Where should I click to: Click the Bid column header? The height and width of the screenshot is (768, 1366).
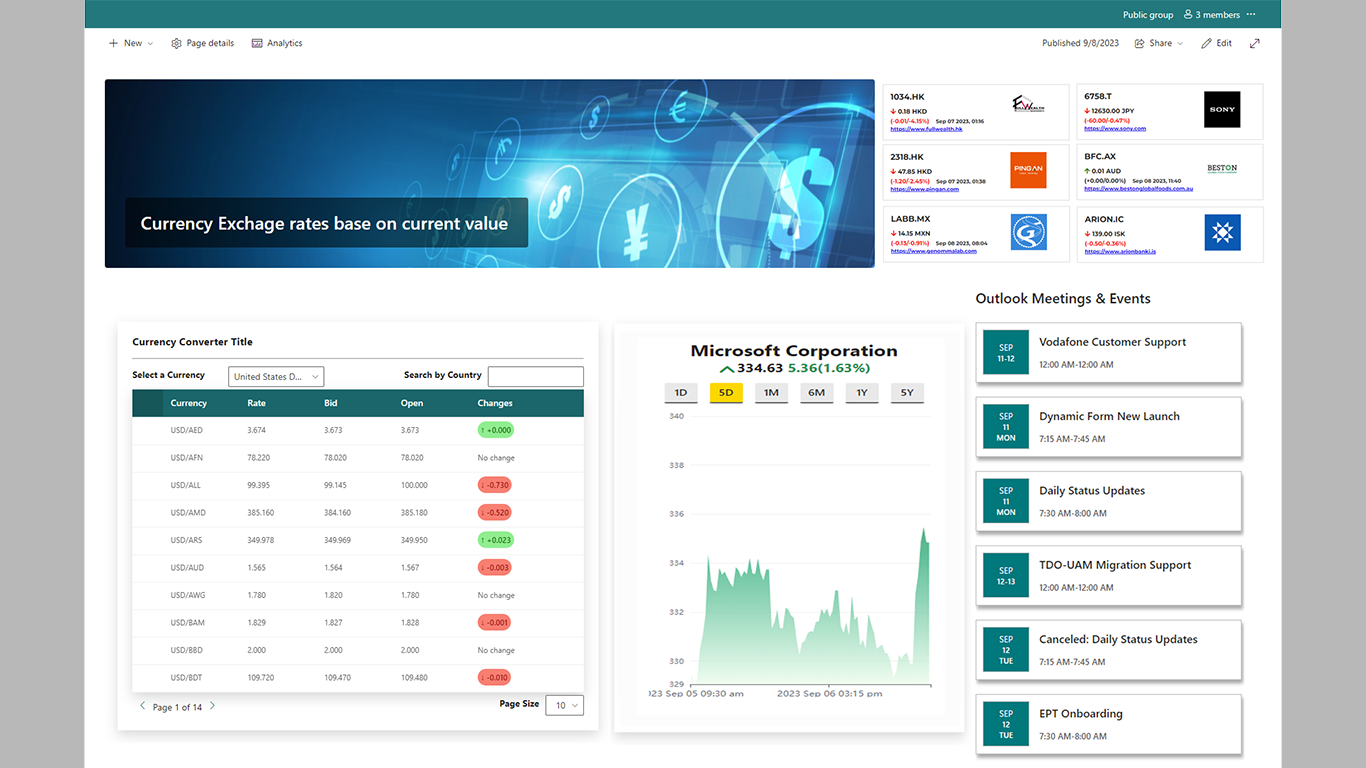coord(331,403)
